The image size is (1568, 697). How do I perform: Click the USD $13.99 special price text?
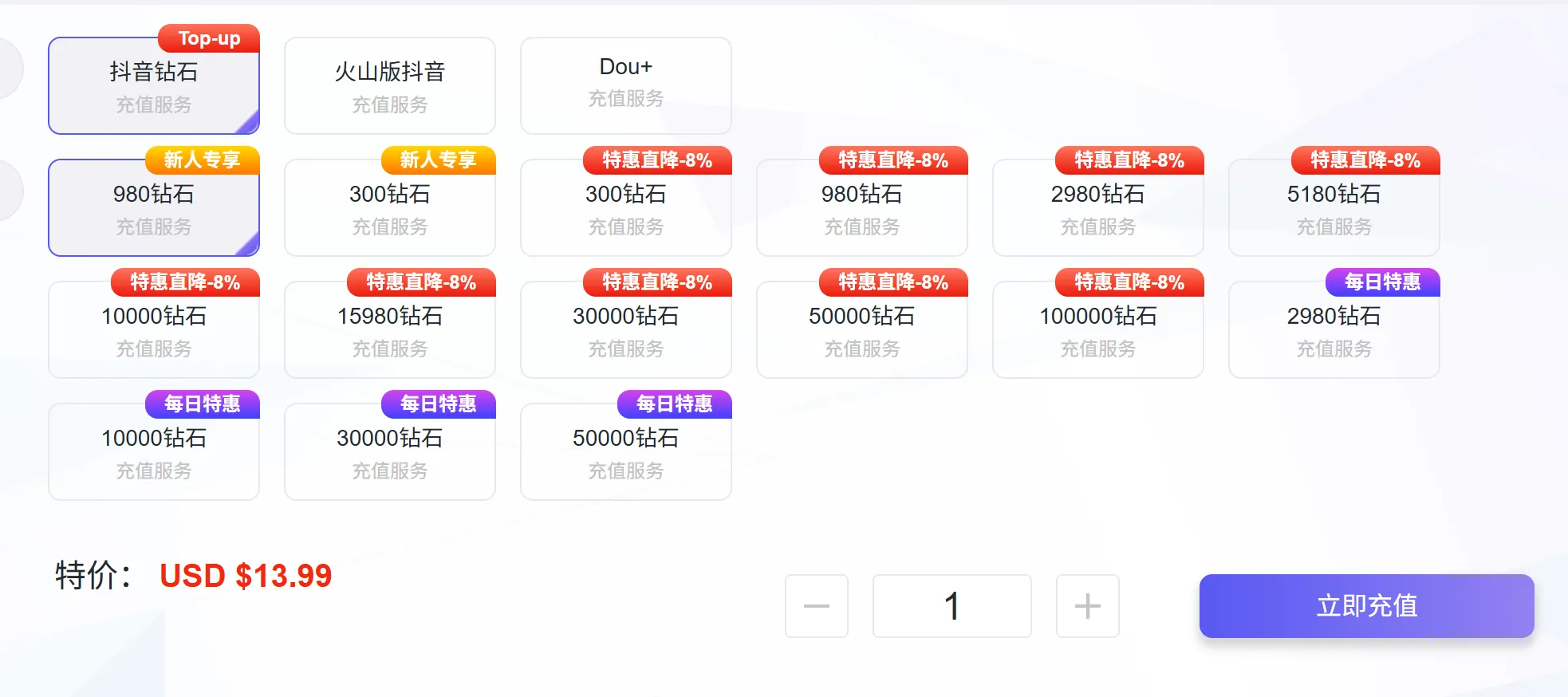pyautogui.click(x=246, y=576)
